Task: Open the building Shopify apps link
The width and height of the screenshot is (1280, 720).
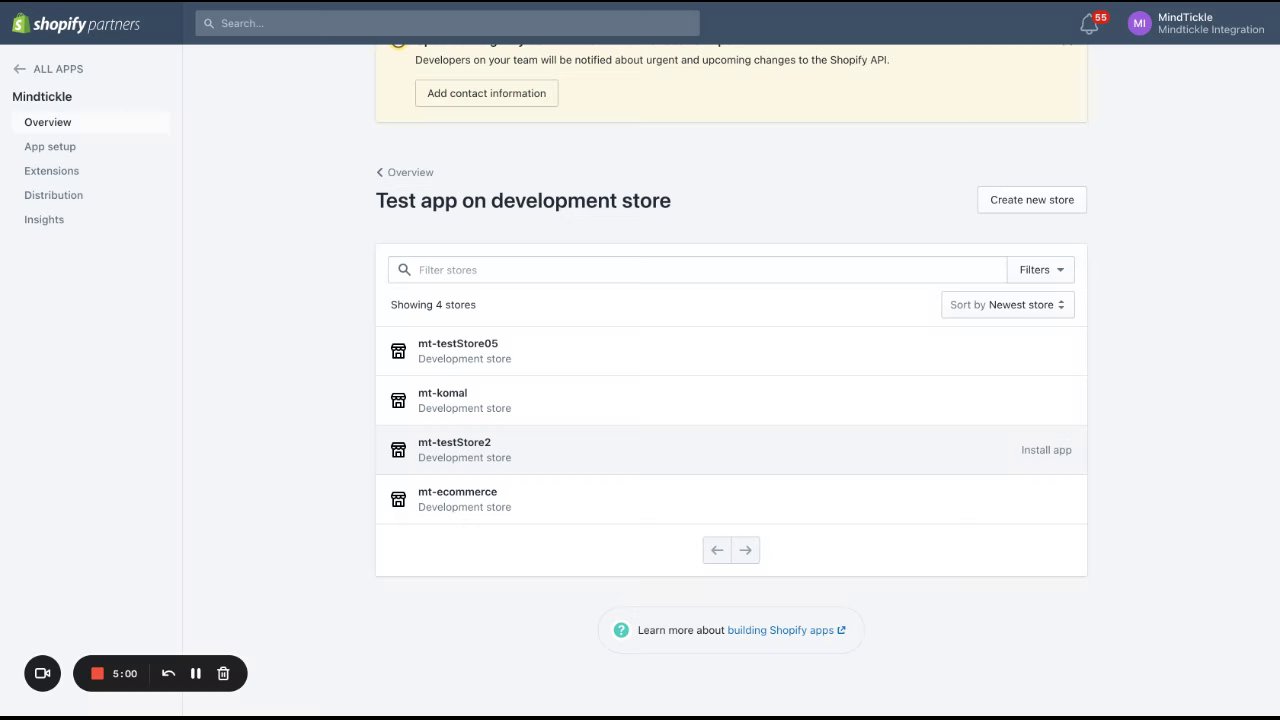Action: coord(786,630)
